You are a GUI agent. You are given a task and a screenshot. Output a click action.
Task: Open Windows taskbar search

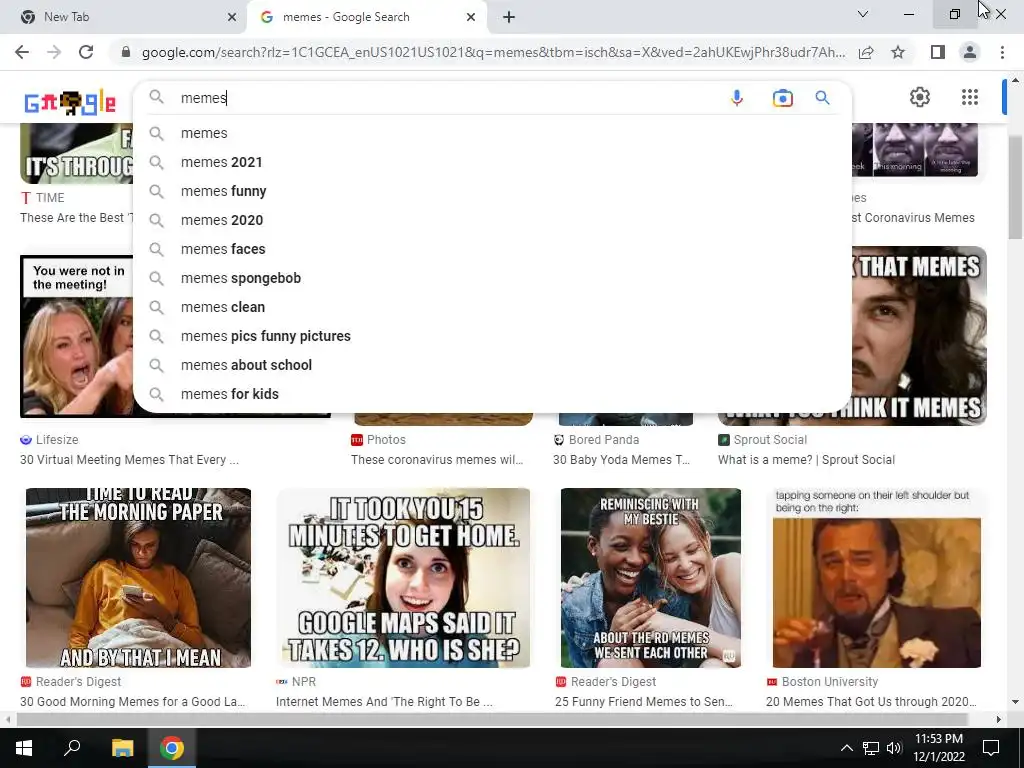tap(72, 748)
